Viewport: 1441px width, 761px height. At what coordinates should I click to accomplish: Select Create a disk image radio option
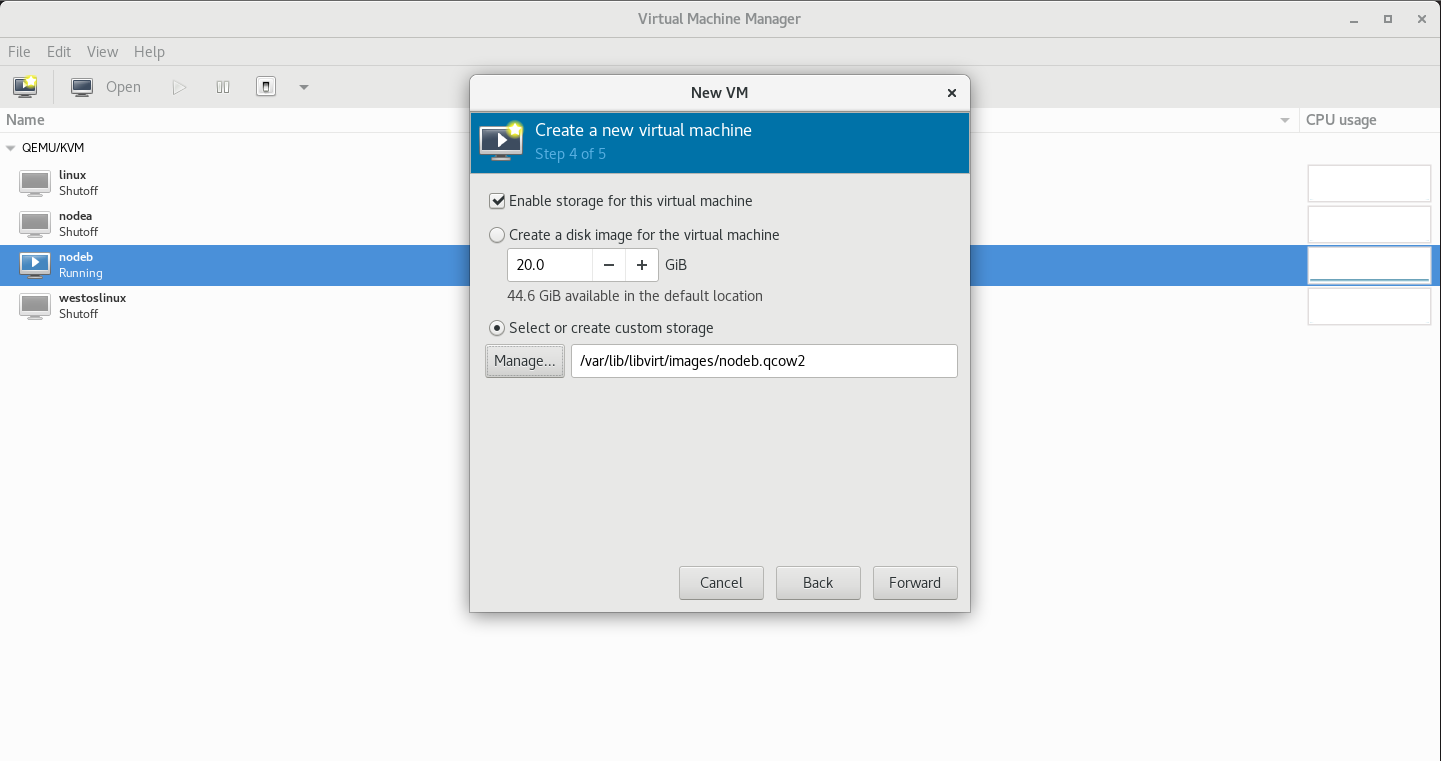(x=497, y=235)
